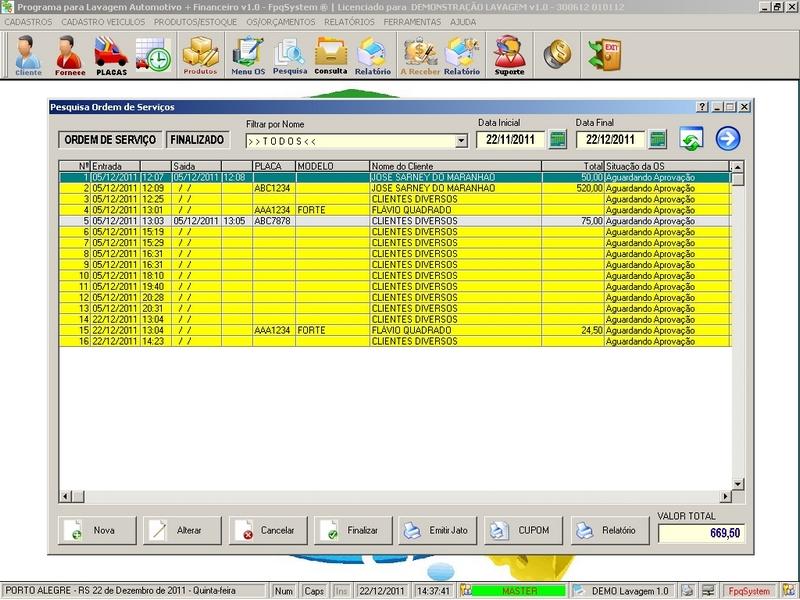Viewport: 800px width, 600px height.
Task: Open the Fornece supplier icon
Action: 70,55
